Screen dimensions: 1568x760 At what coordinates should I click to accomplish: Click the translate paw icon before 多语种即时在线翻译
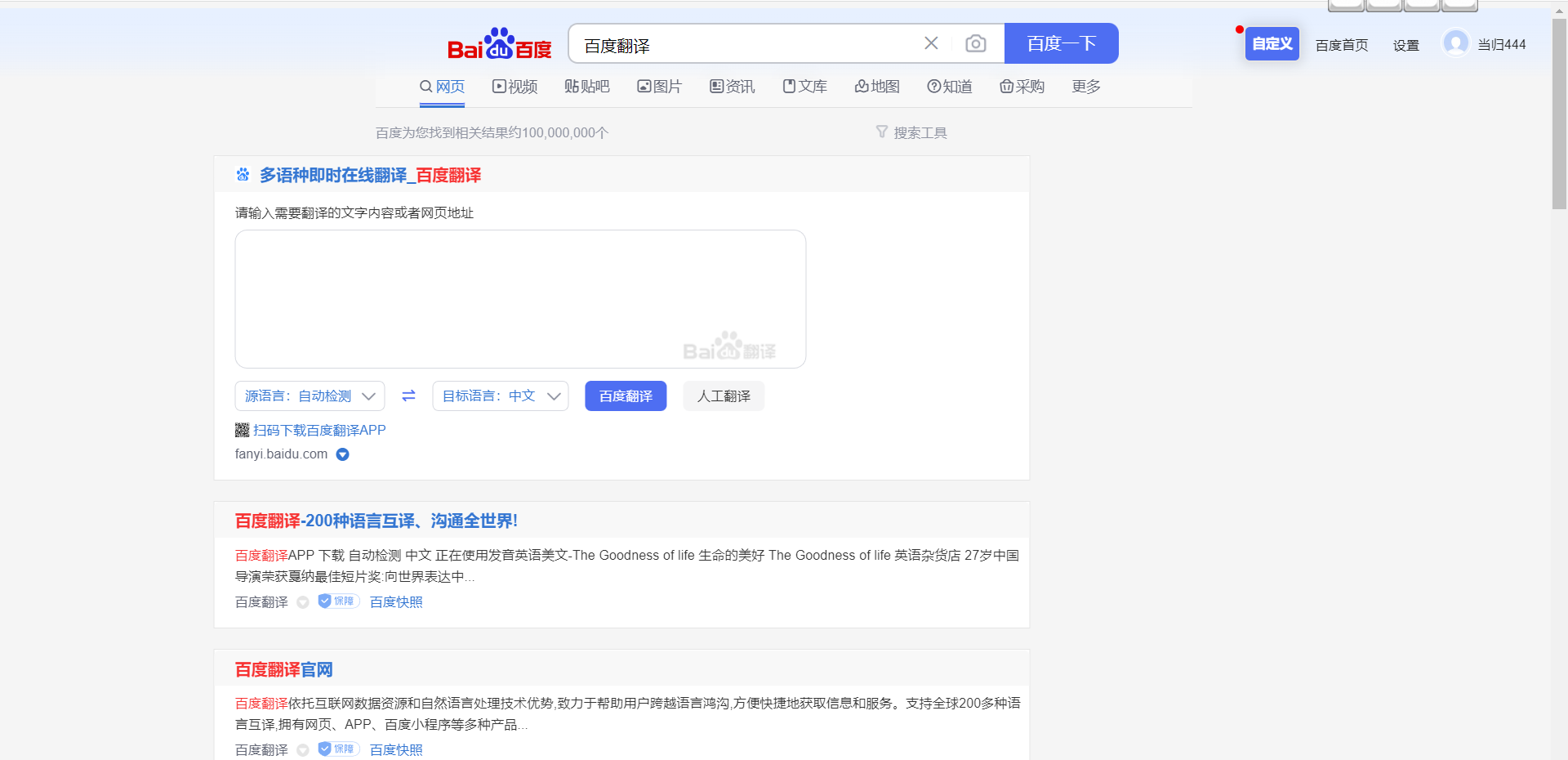coord(242,175)
